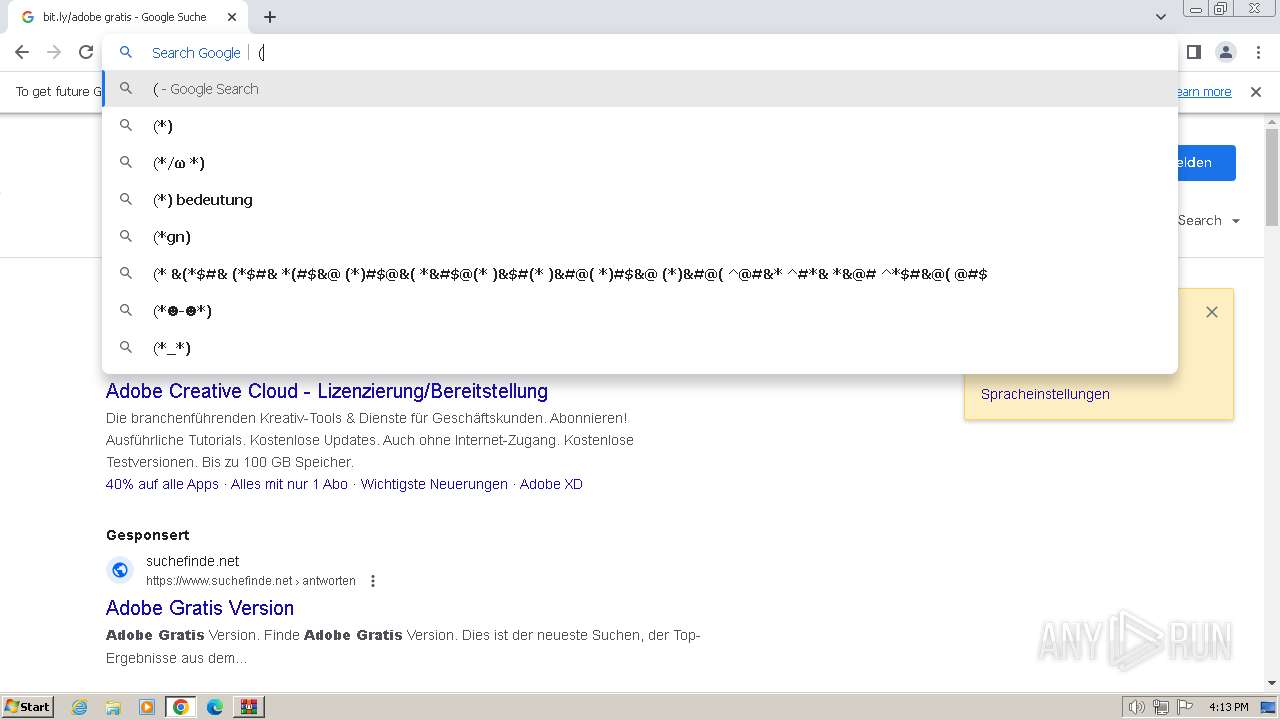Close the 'bit.ly/adobe gratis' tab
1280x720 pixels.
[x=232, y=17]
